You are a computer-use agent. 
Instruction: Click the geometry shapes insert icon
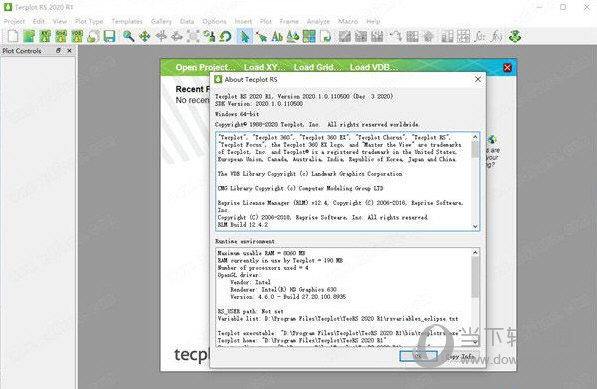pos(293,36)
